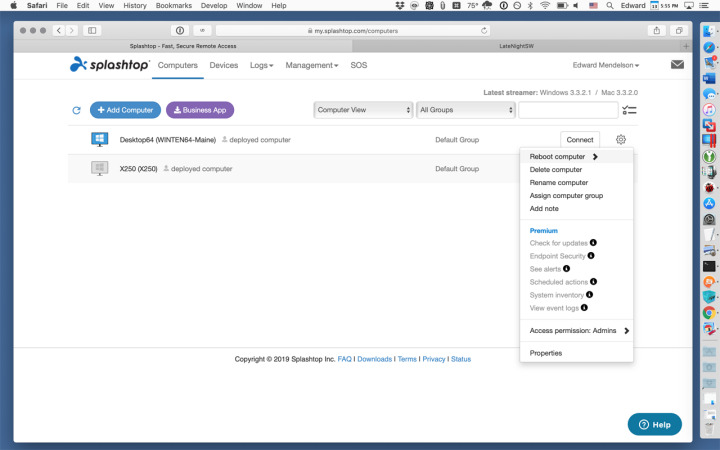
Task: Click the Add Computer button
Action: point(125,110)
